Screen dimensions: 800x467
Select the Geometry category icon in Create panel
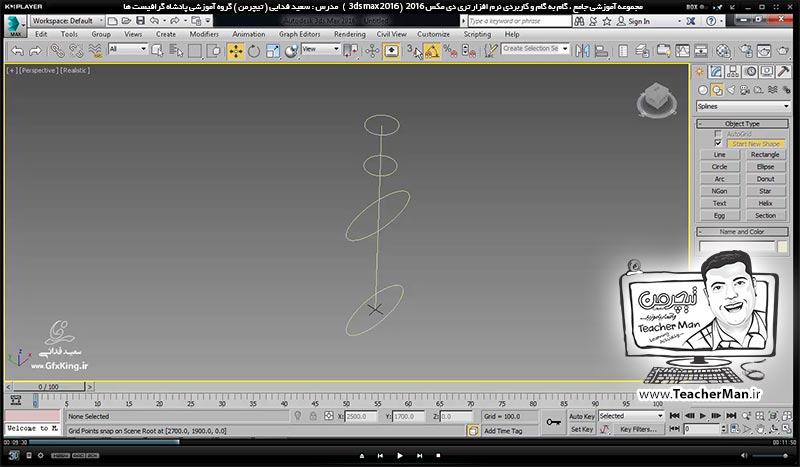click(703, 90)
